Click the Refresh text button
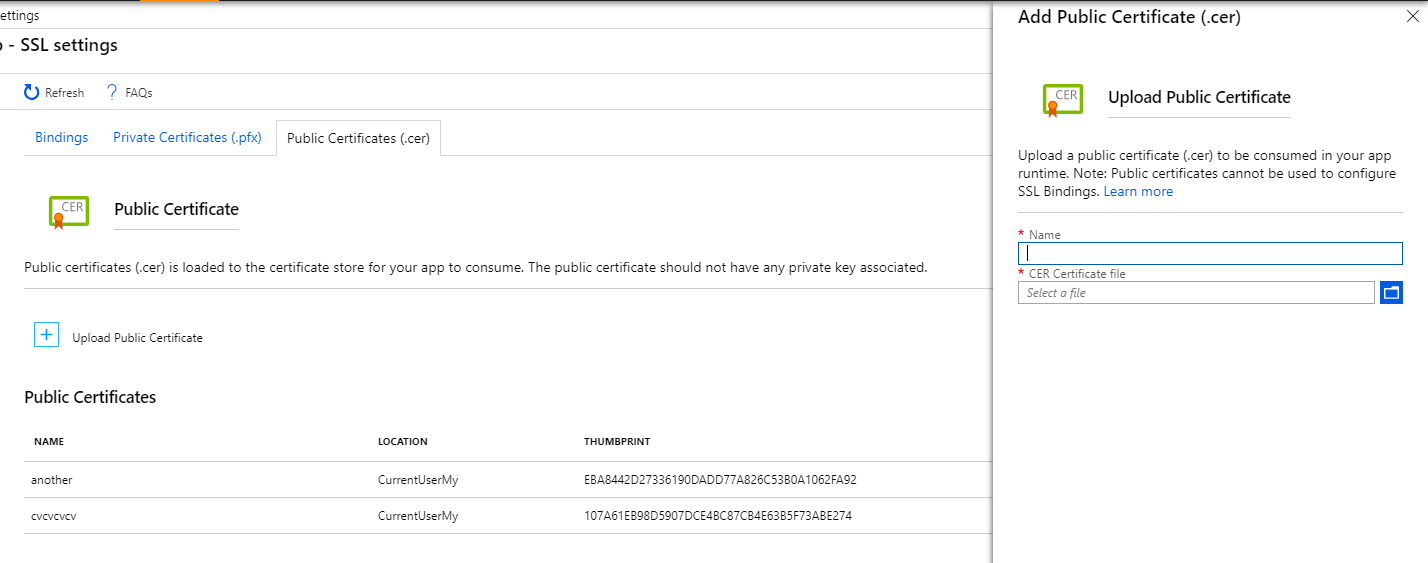Image resolution: width=1428 pixels, height=563 pixels. (x=65, y=93)
